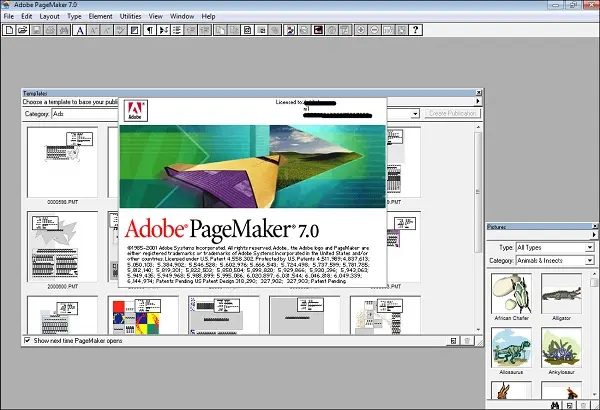Image resolution: width=600 pixels, height=410 pixels.
Task: Click the Increase Font Size icon
Action: [93, 30]
